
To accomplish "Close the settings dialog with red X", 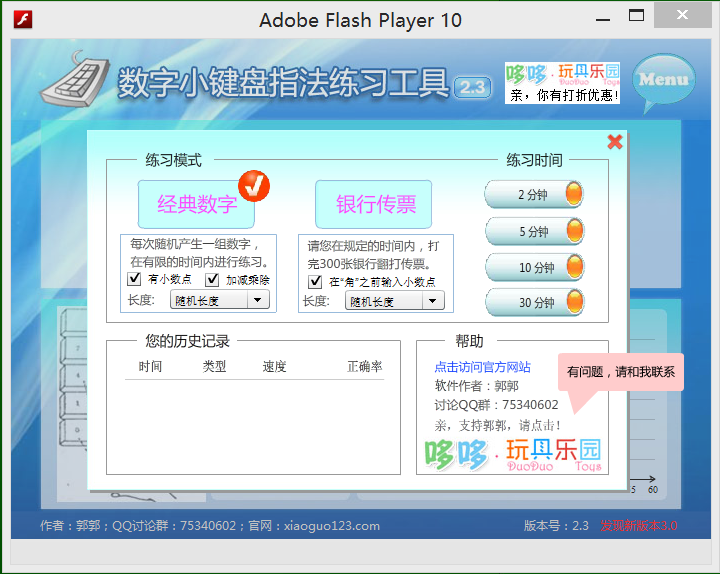I will (x=615, y=142).
